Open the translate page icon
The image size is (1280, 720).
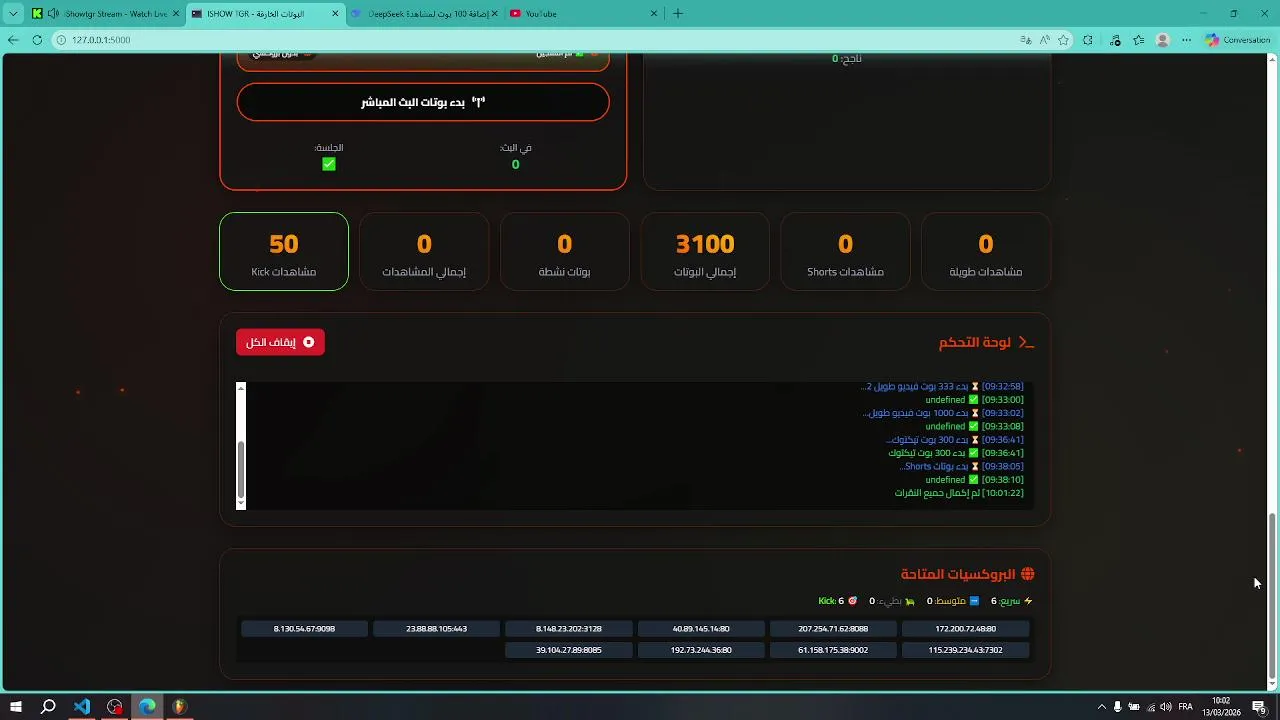point(1025,40)
